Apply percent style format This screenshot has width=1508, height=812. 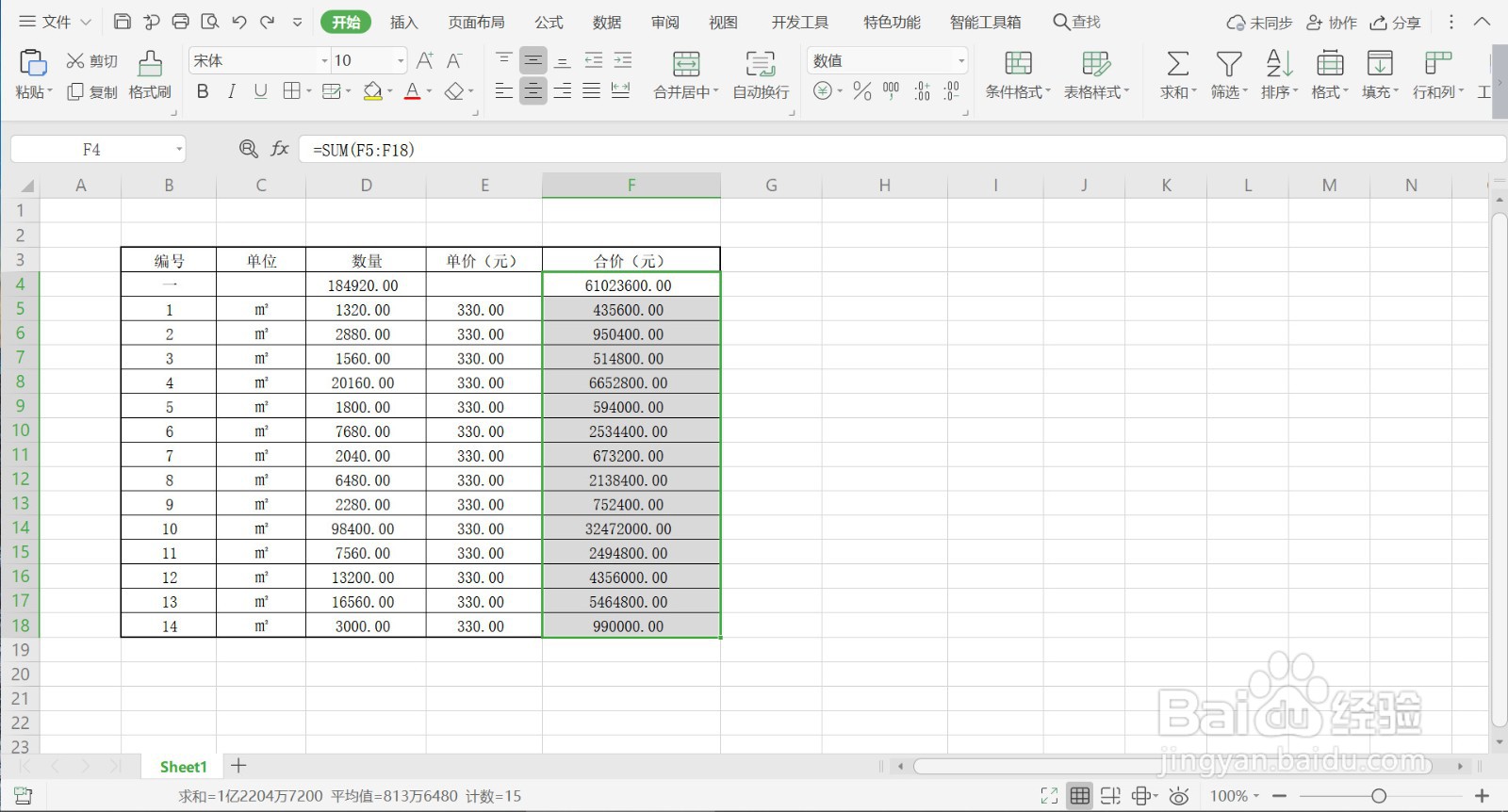(861, 91)
